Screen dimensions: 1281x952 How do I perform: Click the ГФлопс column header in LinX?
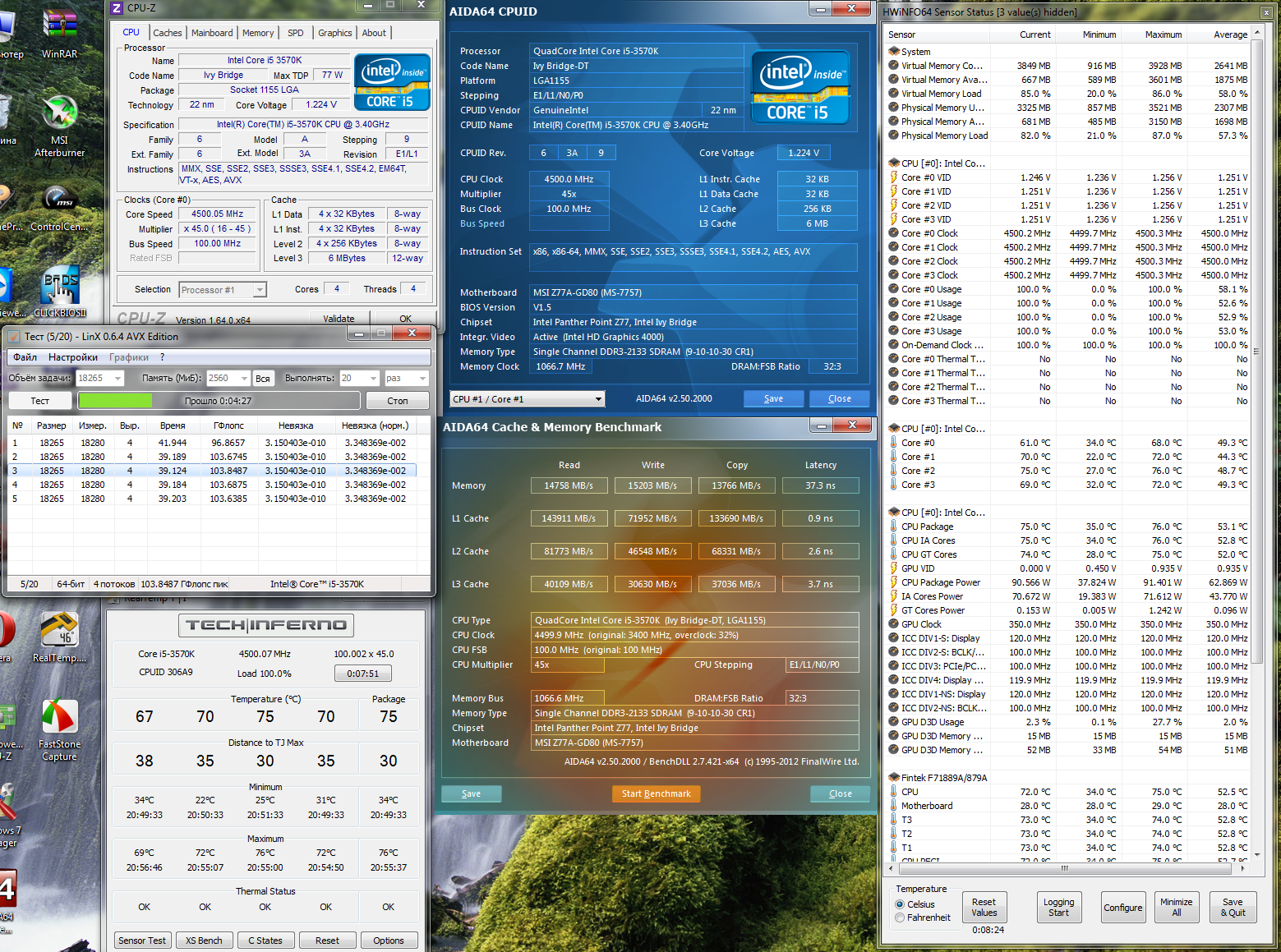228,425
